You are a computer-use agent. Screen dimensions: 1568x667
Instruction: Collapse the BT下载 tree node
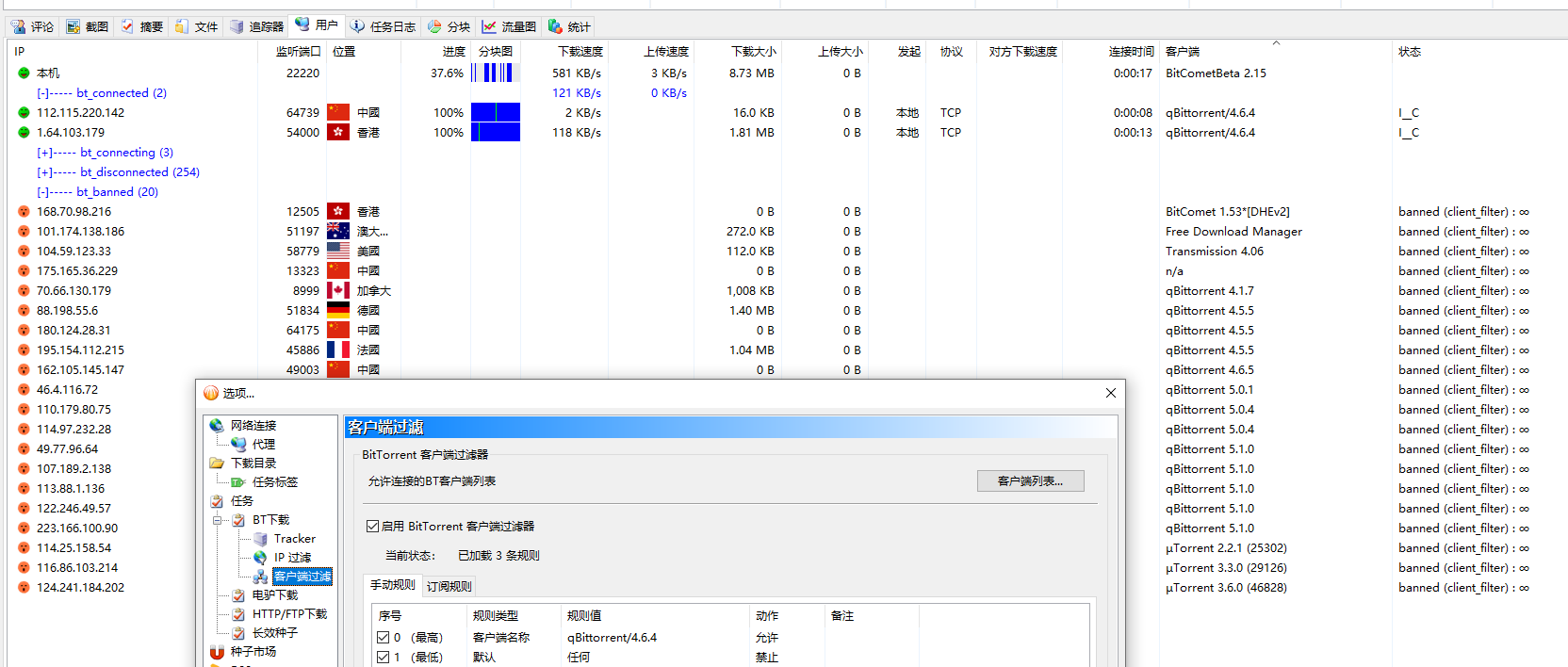(217, 519)
